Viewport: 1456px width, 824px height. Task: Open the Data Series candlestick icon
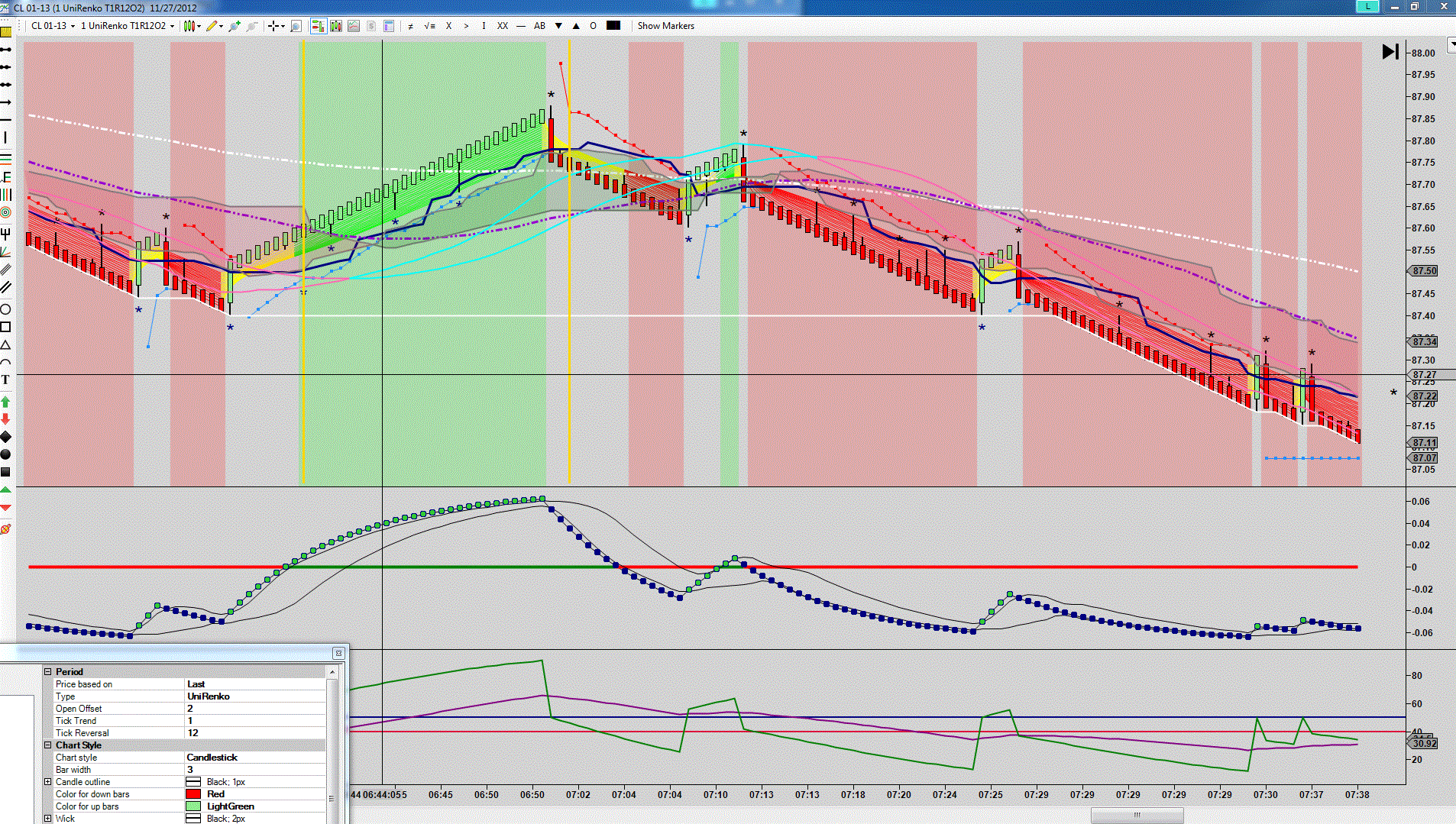click(x=336, y=26)
